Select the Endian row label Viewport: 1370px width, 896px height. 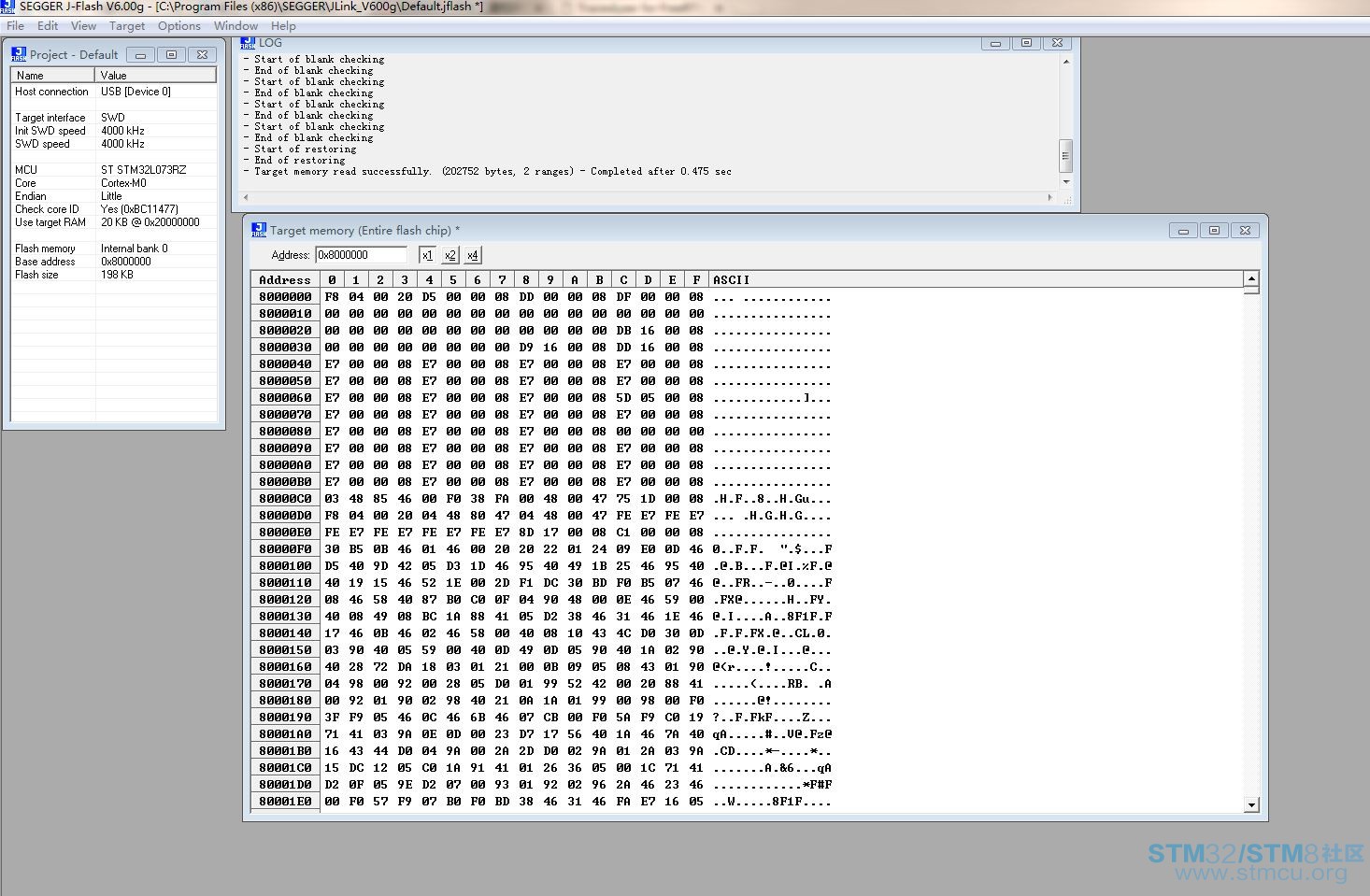[x=30, y=196]
